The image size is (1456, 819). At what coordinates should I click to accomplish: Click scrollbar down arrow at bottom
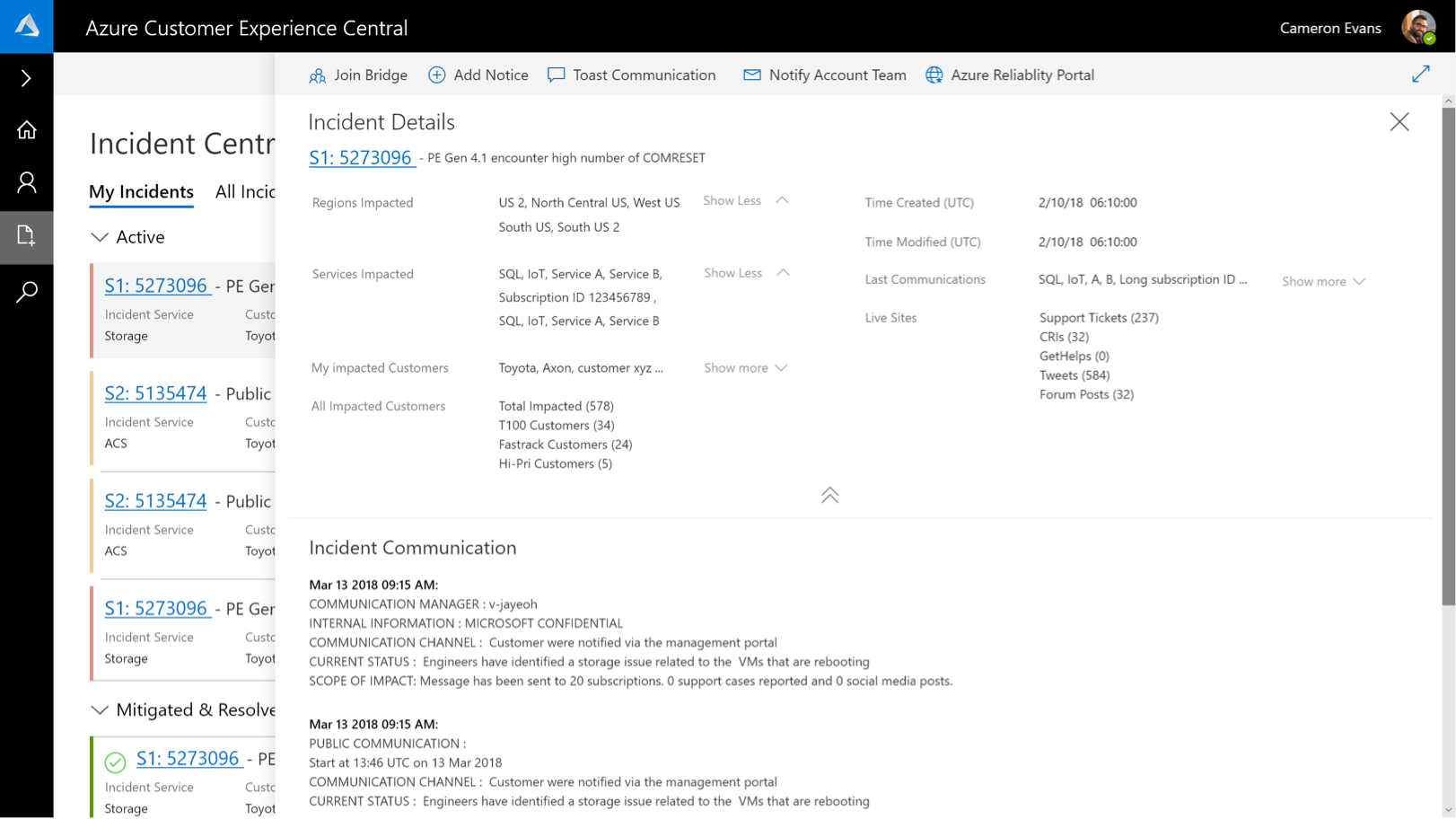[x=1448, y=810]
